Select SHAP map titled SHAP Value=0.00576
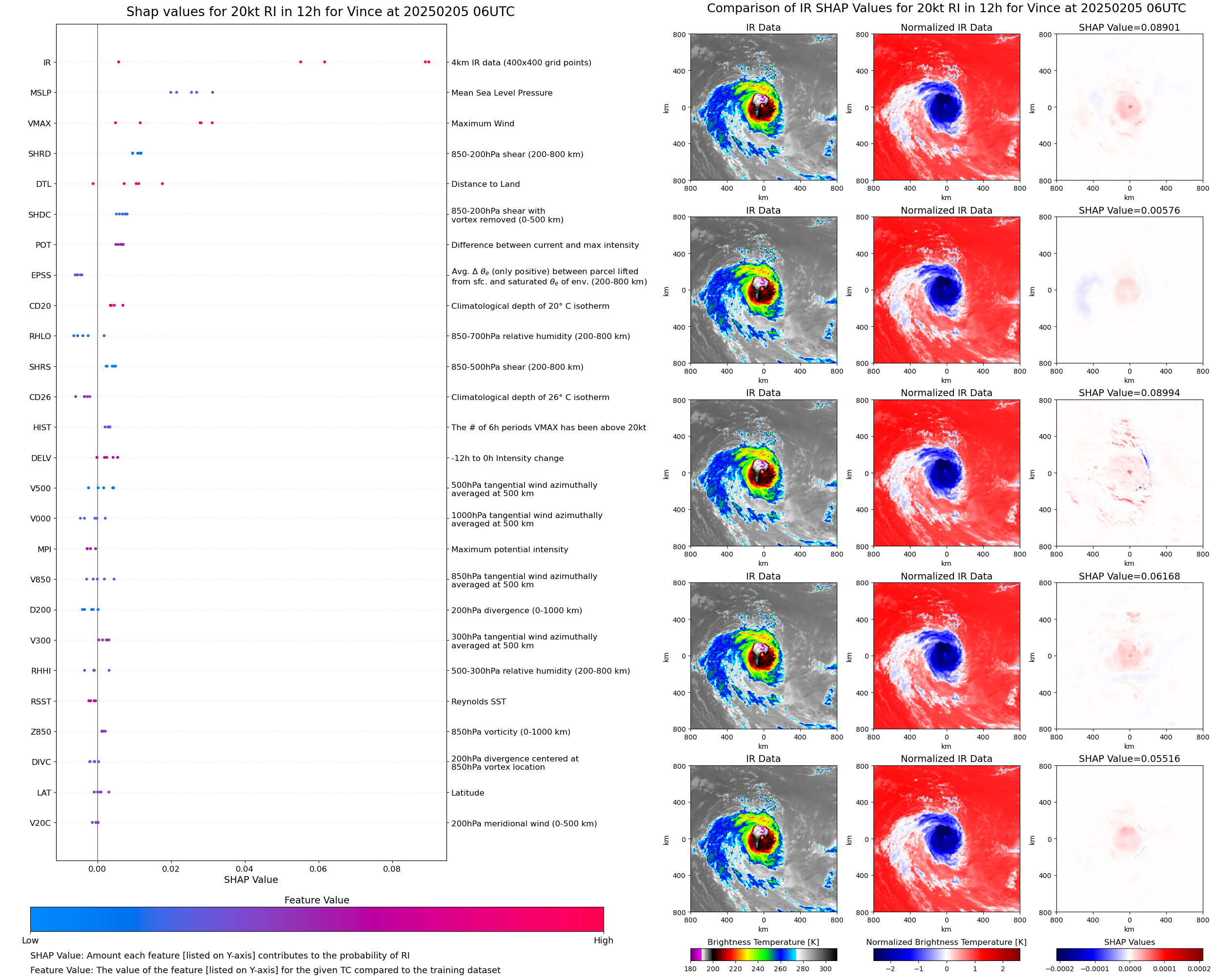Screen dimensions: 1215x980 click(x=1129, y=290)
